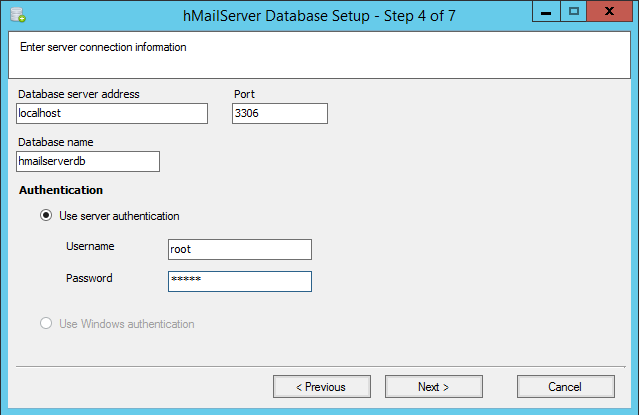Viewport: 639px width, 415px height.
Task: Click the 'Enter server connection information' heading
Action: 103,47
